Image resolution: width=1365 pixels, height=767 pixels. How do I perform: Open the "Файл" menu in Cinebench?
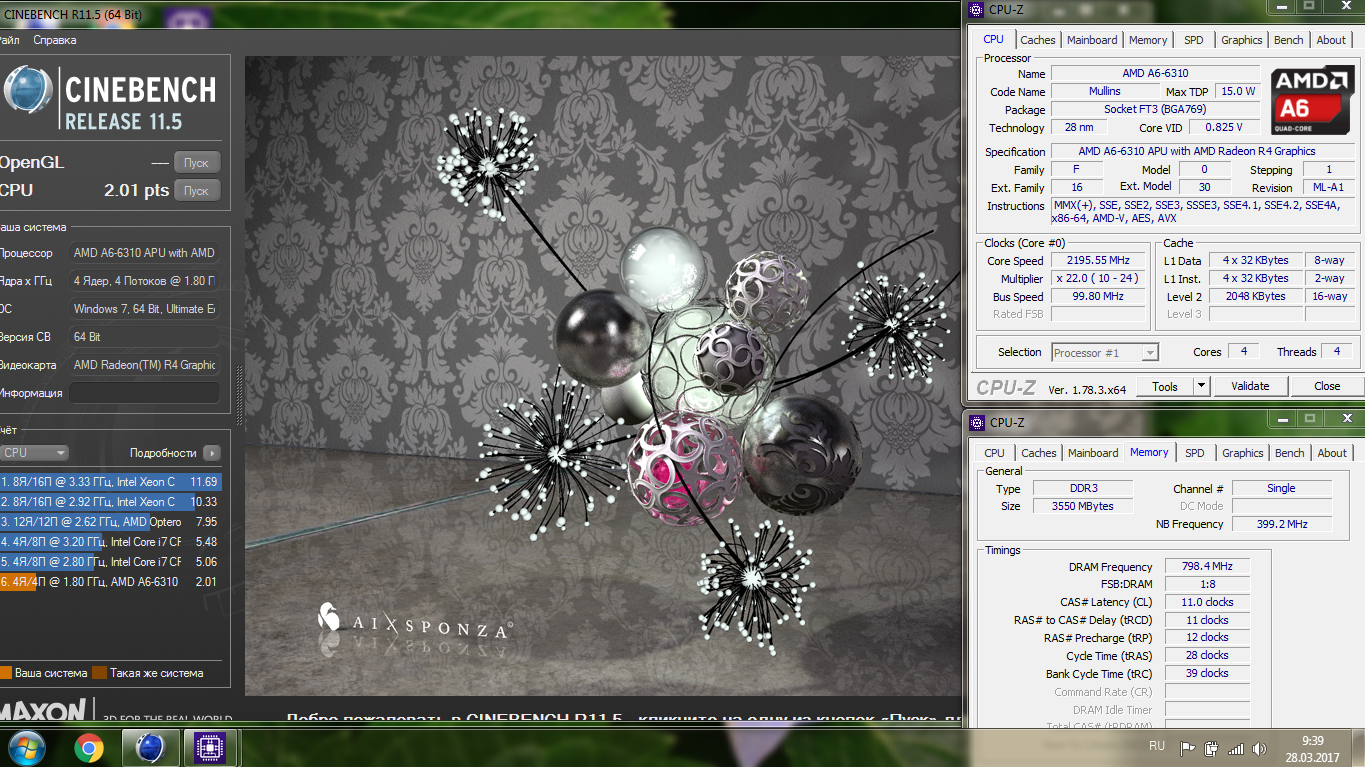(9, 40)
